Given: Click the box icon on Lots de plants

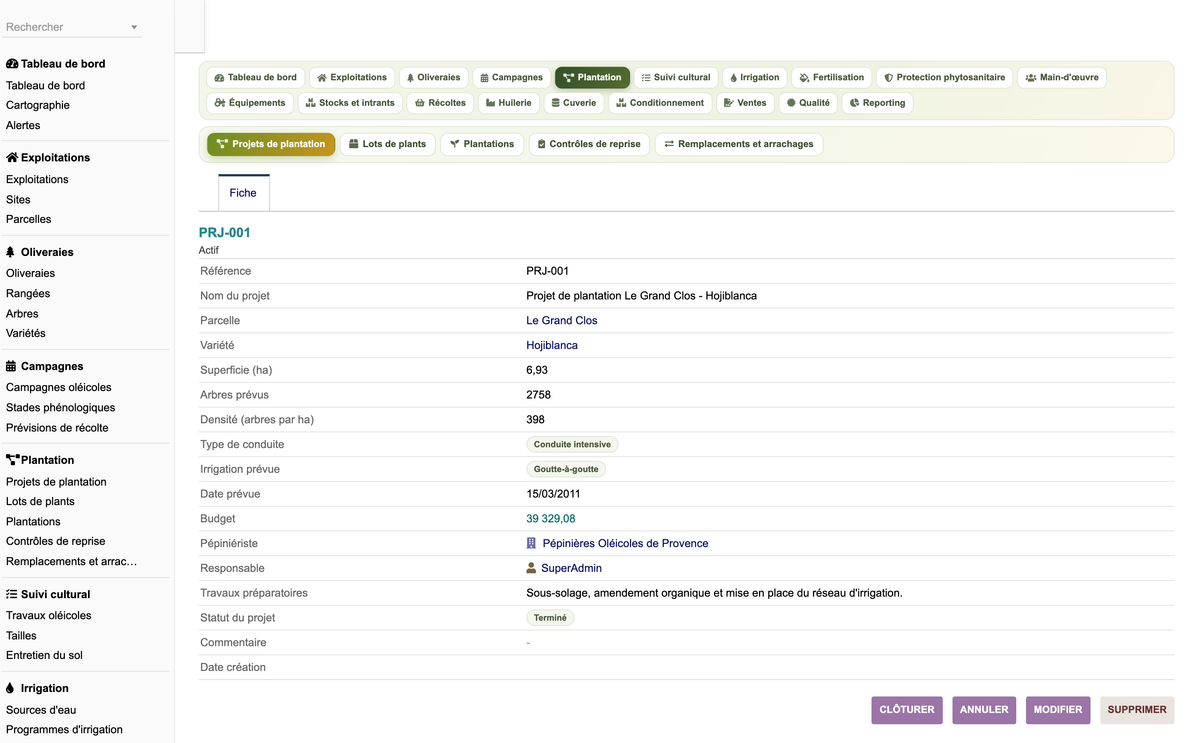Looking at the screenshot, I should point(354,144).
